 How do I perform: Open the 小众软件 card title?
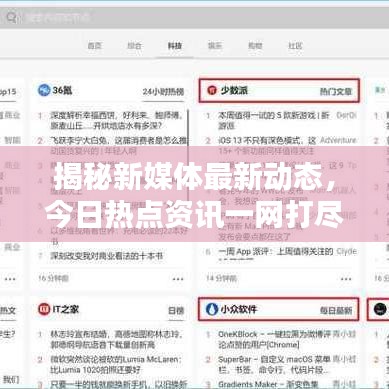coord(238,309)
